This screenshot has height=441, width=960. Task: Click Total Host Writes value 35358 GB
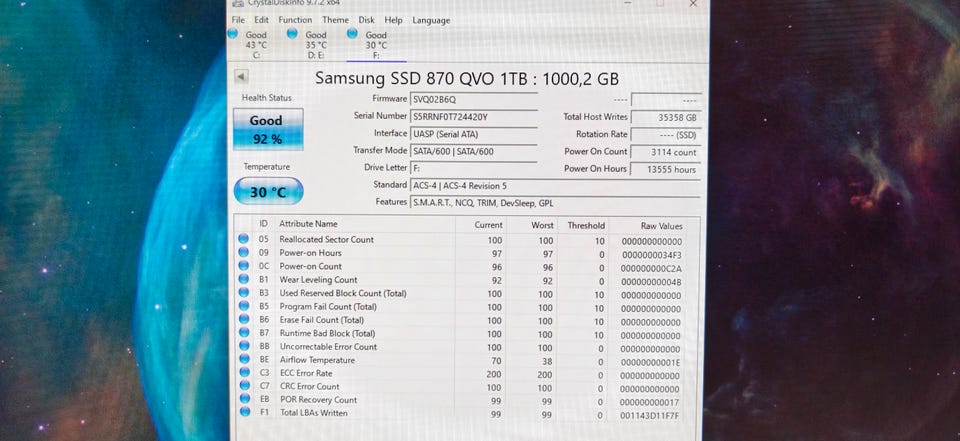tap(666, 118)
